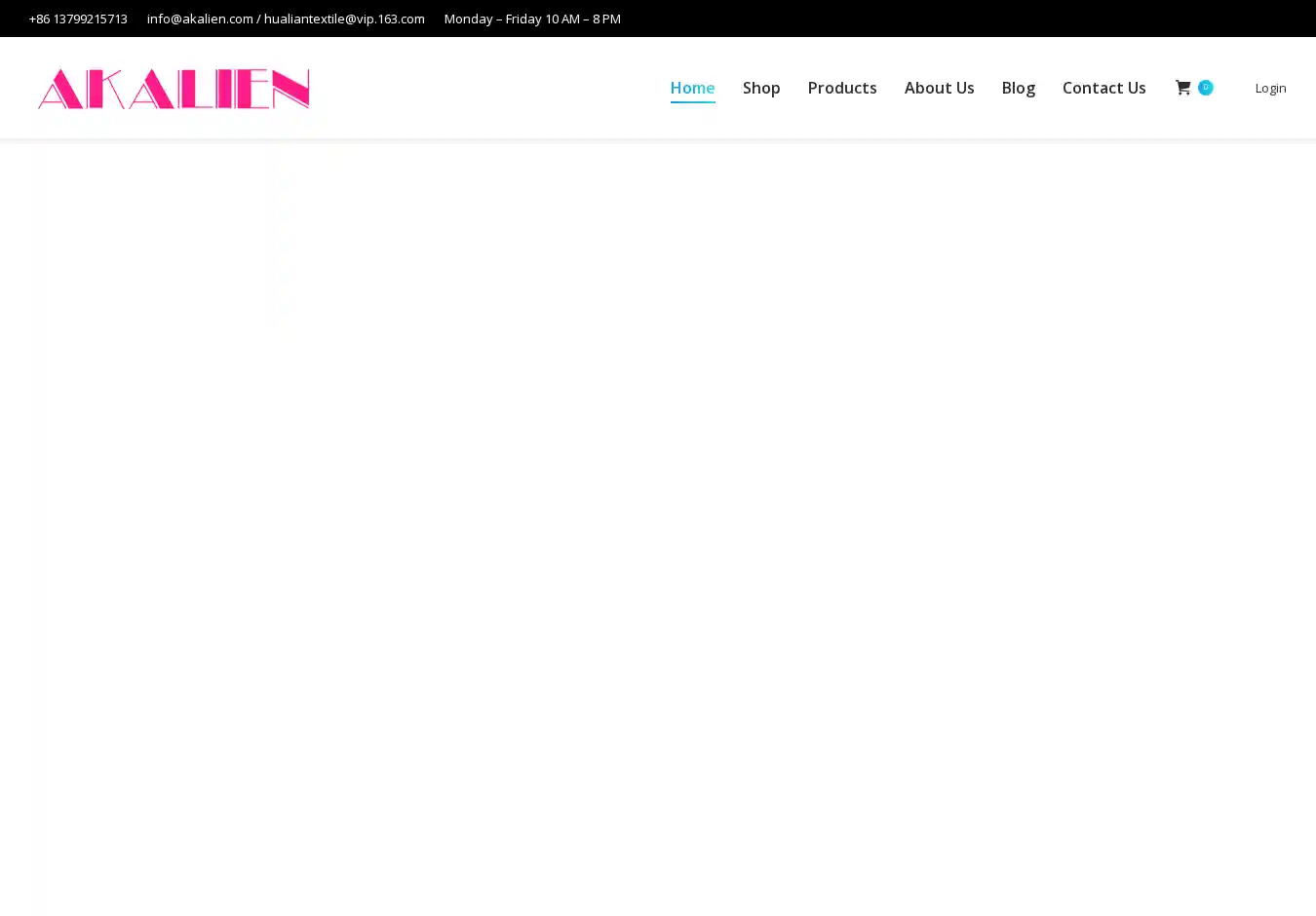
Task: Click empty black top bar right side
Action: [975, 19]
